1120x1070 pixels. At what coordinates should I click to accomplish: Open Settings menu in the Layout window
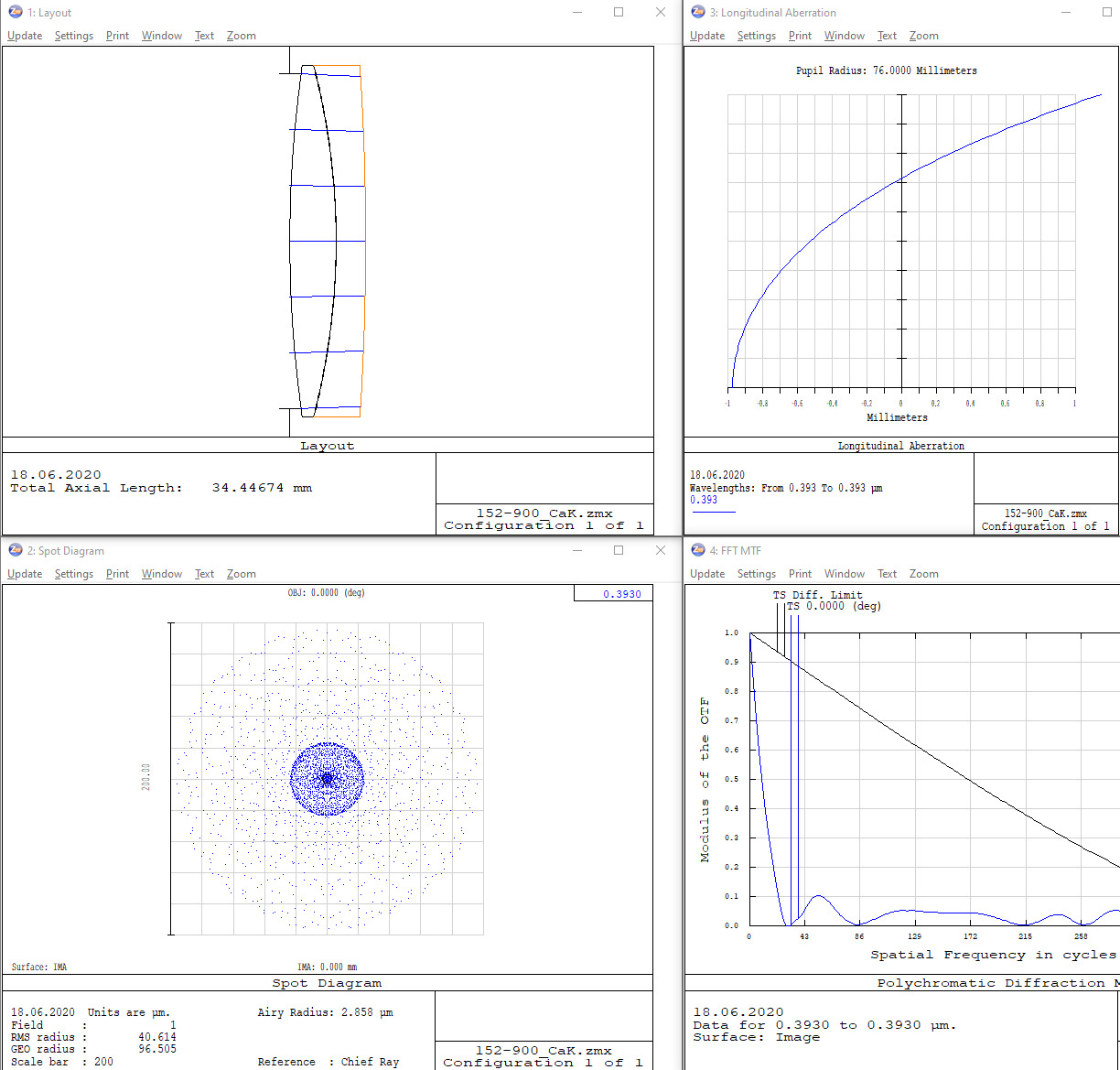(x=73, y=36)
